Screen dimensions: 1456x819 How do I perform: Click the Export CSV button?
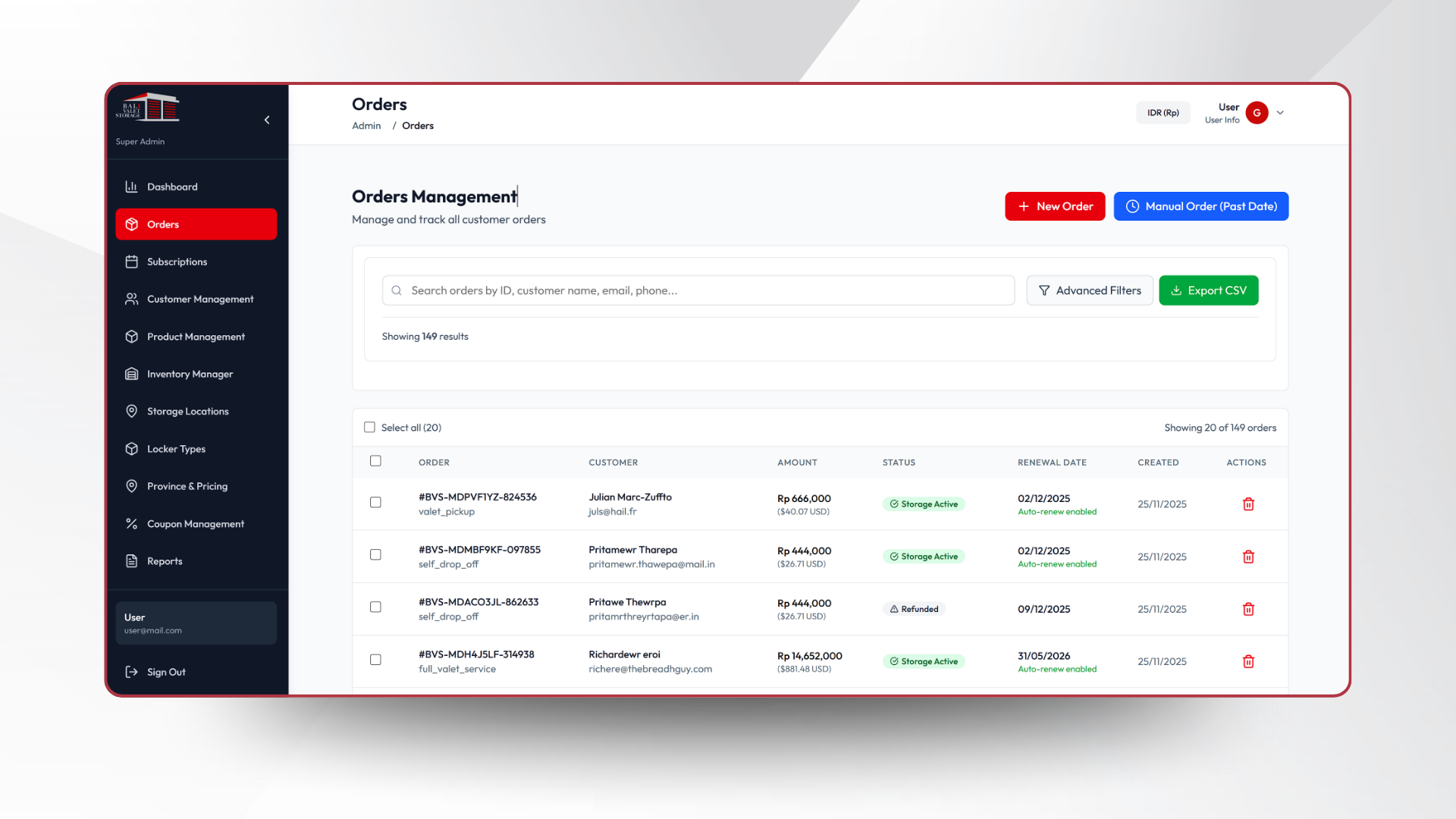(1208, 290)
